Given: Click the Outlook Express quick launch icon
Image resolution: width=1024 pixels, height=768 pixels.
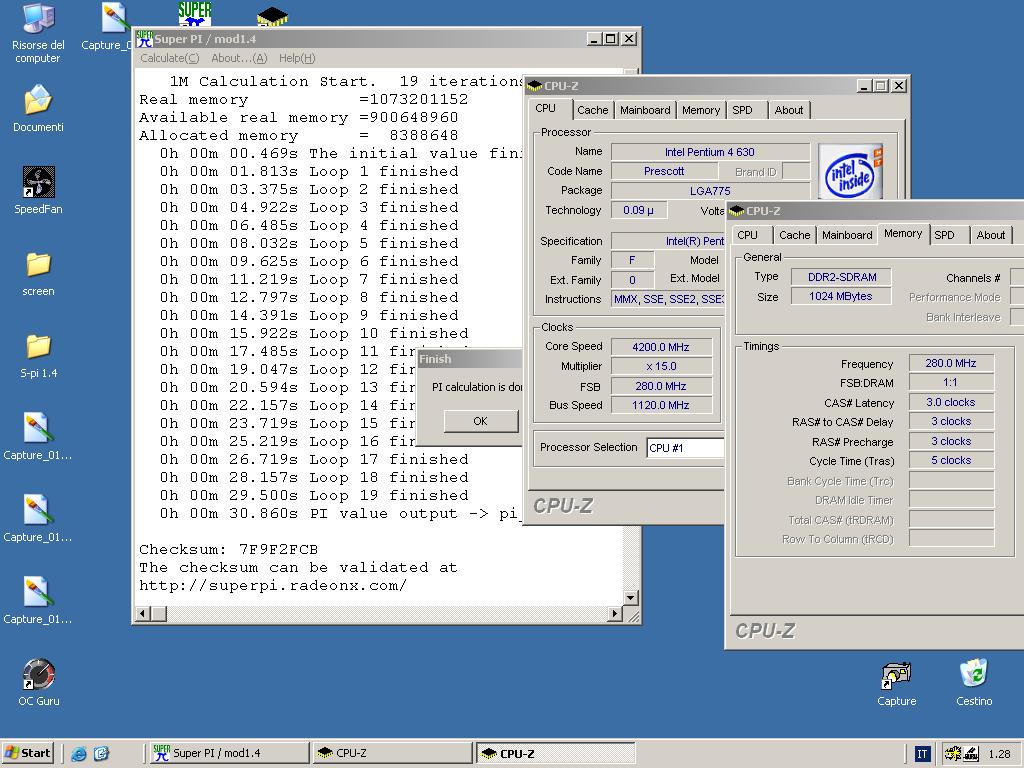Looking at the screenshot, I should click(x=101, y=754).
